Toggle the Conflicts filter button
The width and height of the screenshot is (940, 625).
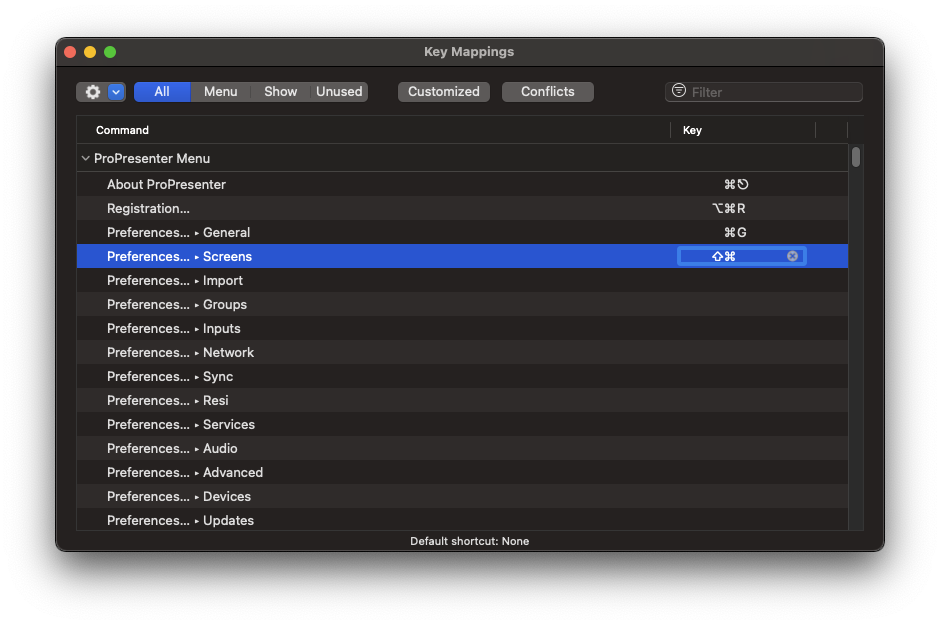point(547,92)
